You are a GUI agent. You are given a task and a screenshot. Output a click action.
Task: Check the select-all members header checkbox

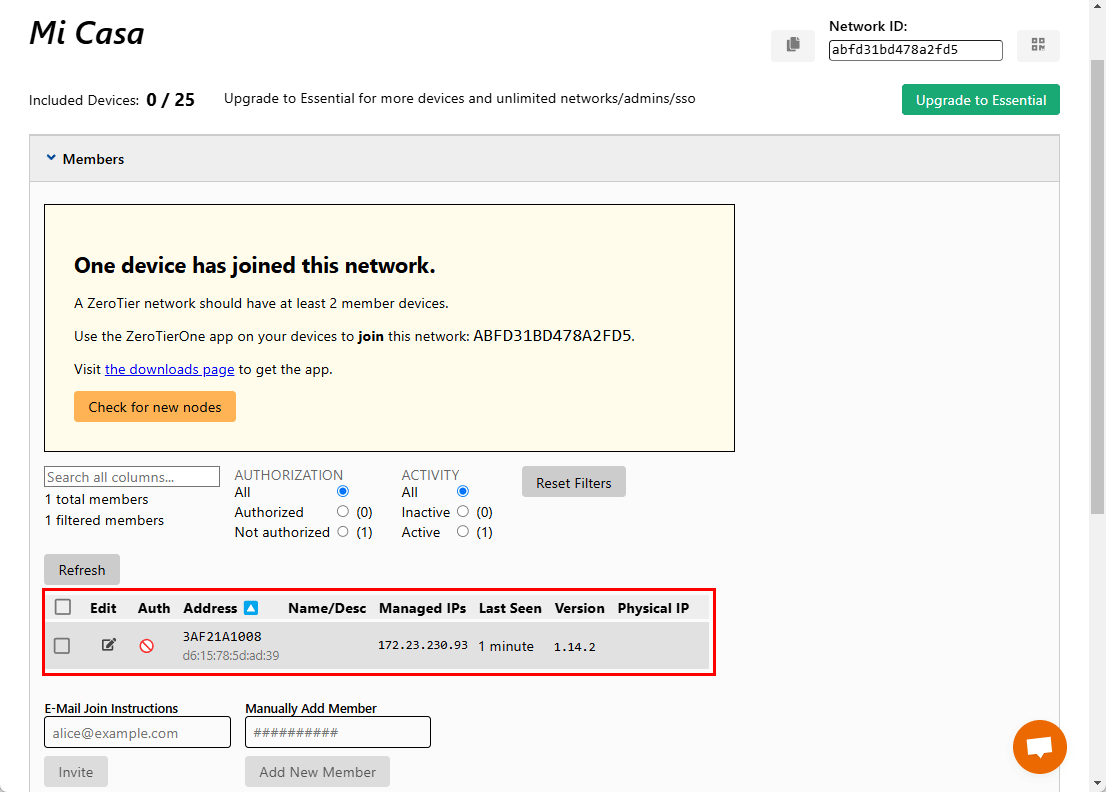pyautogui.click(x=63, y=607)
